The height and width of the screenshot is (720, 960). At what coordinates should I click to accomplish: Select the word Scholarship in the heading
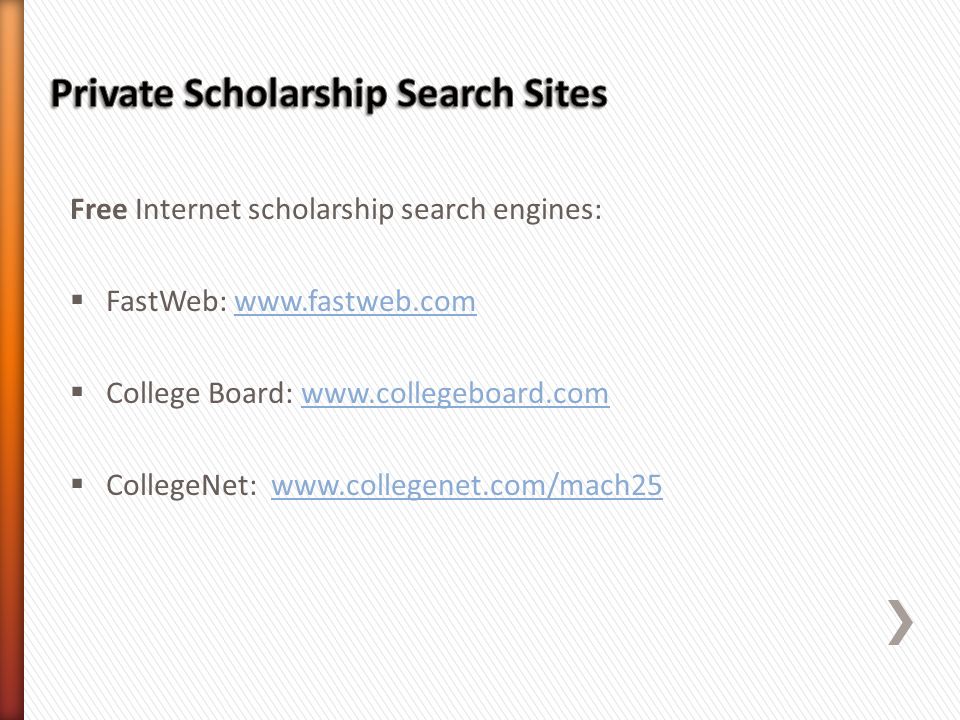[x=285, y=95]
